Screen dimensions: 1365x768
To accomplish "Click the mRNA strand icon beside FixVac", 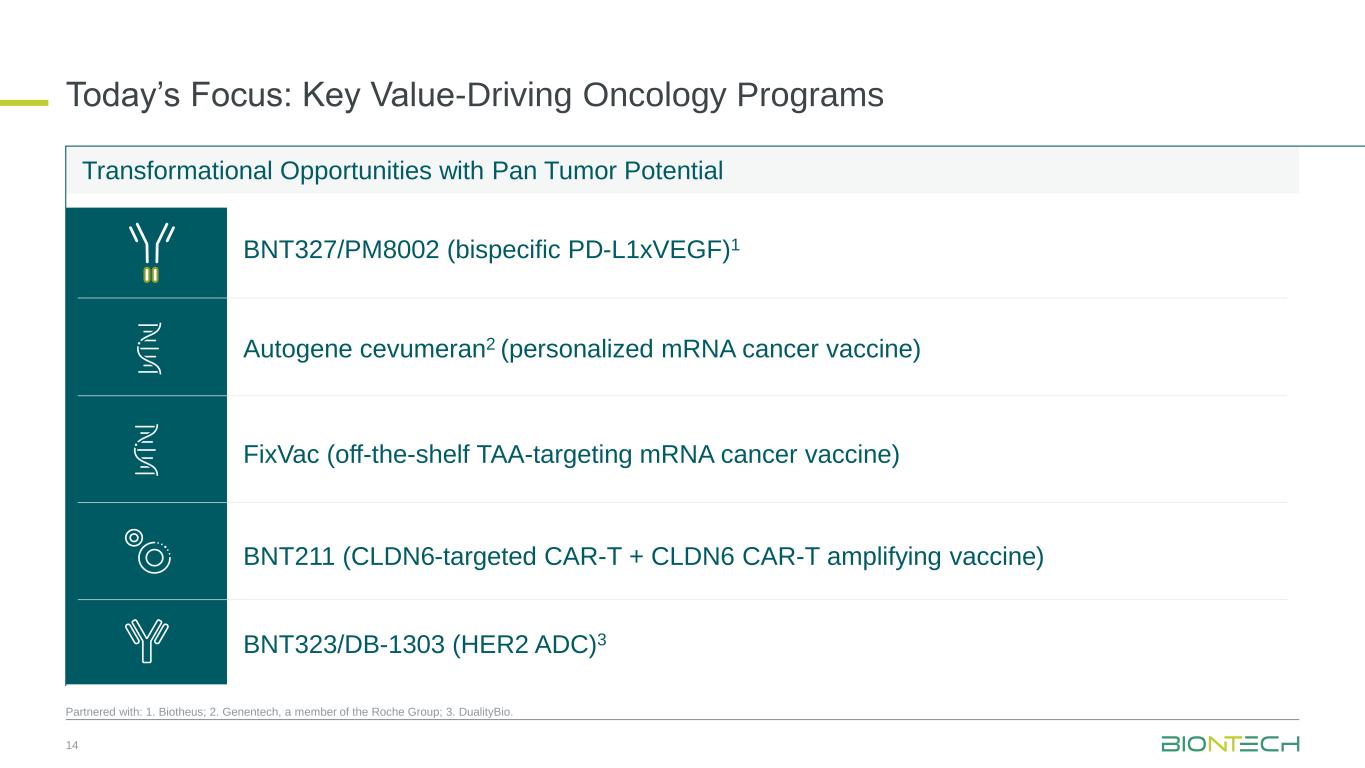I will (149, 451).
